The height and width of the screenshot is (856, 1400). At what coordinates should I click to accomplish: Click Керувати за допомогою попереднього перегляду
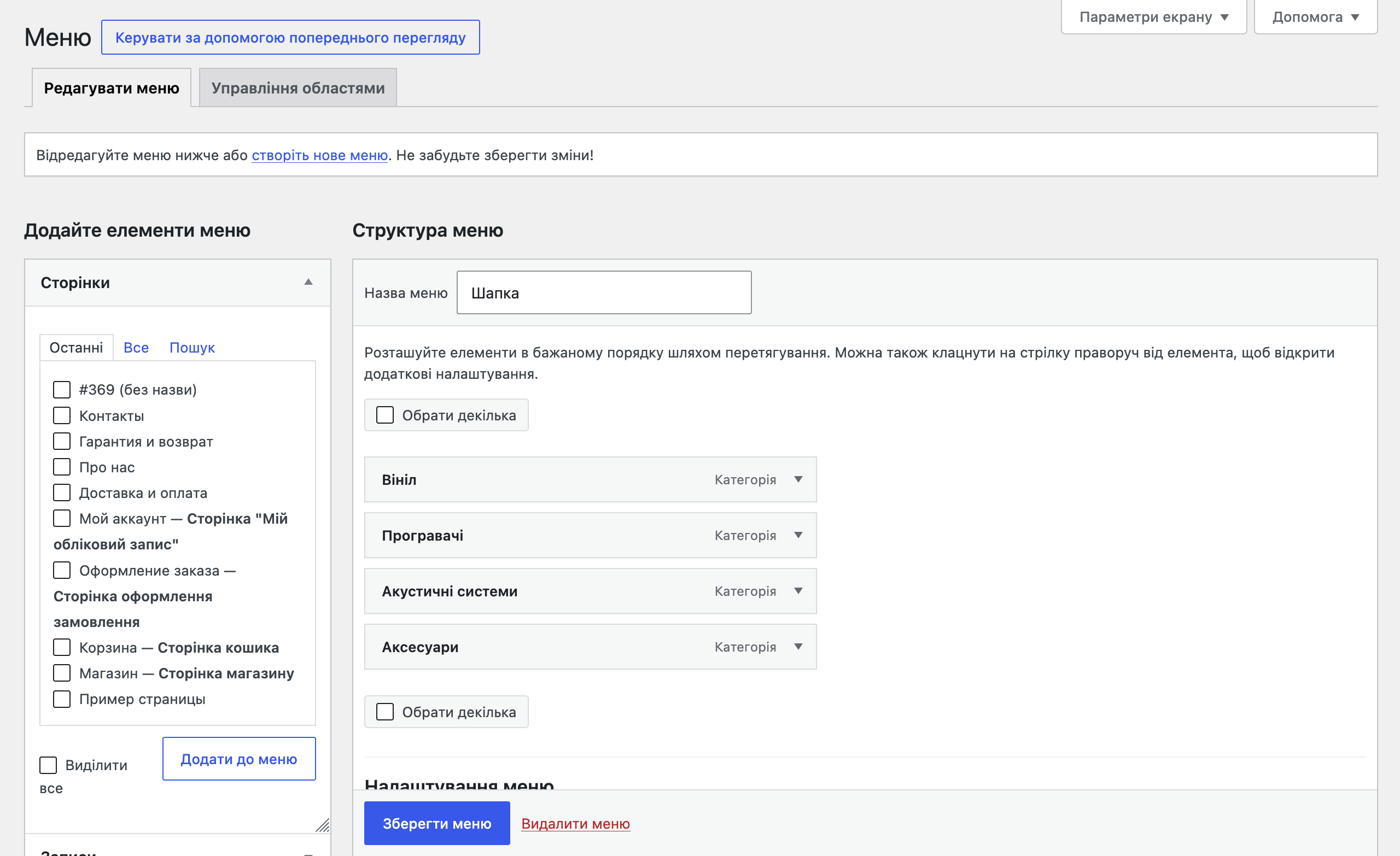[x=290, y=38]
